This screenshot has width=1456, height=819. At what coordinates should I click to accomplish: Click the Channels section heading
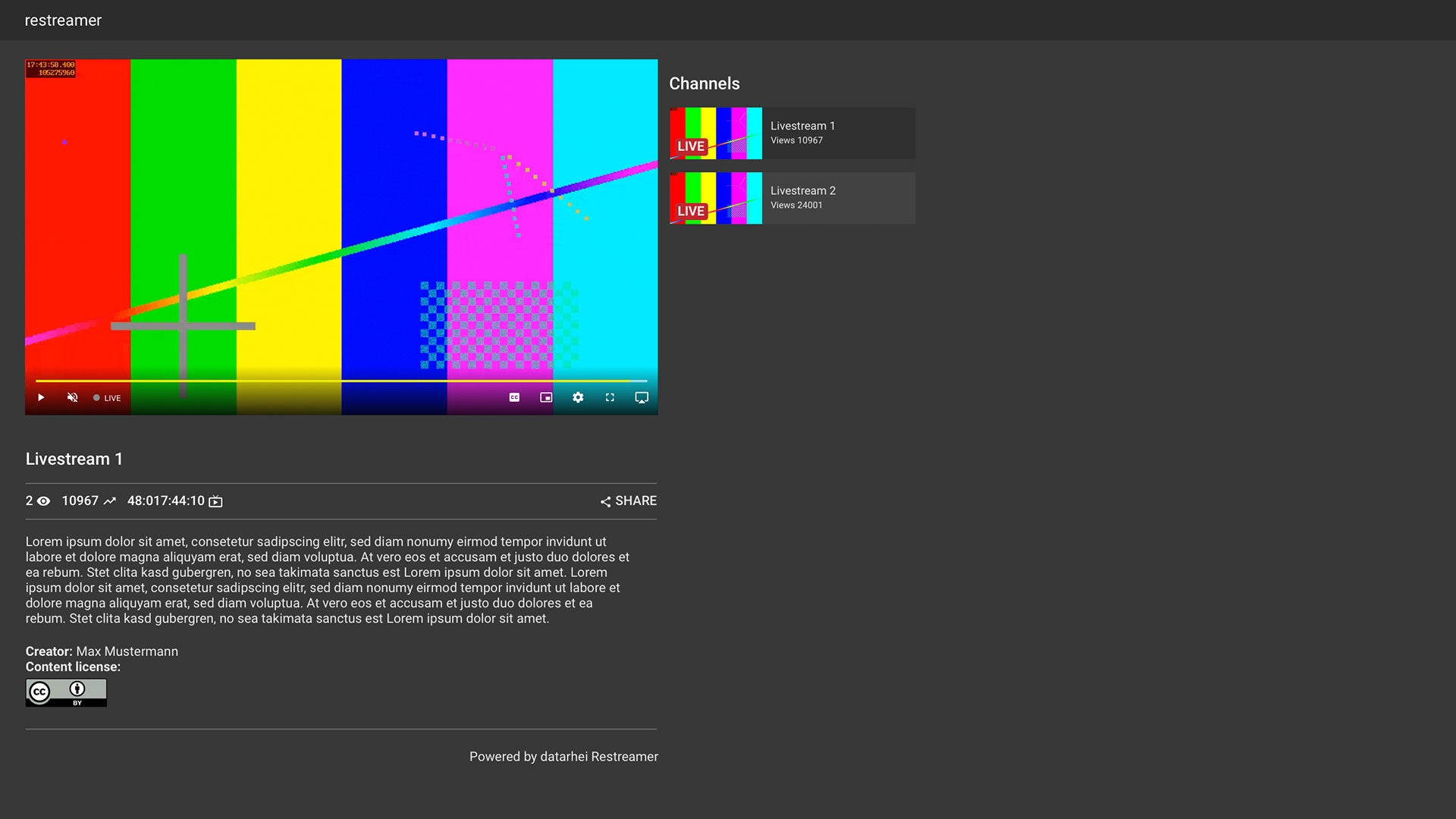click(704, 83)
